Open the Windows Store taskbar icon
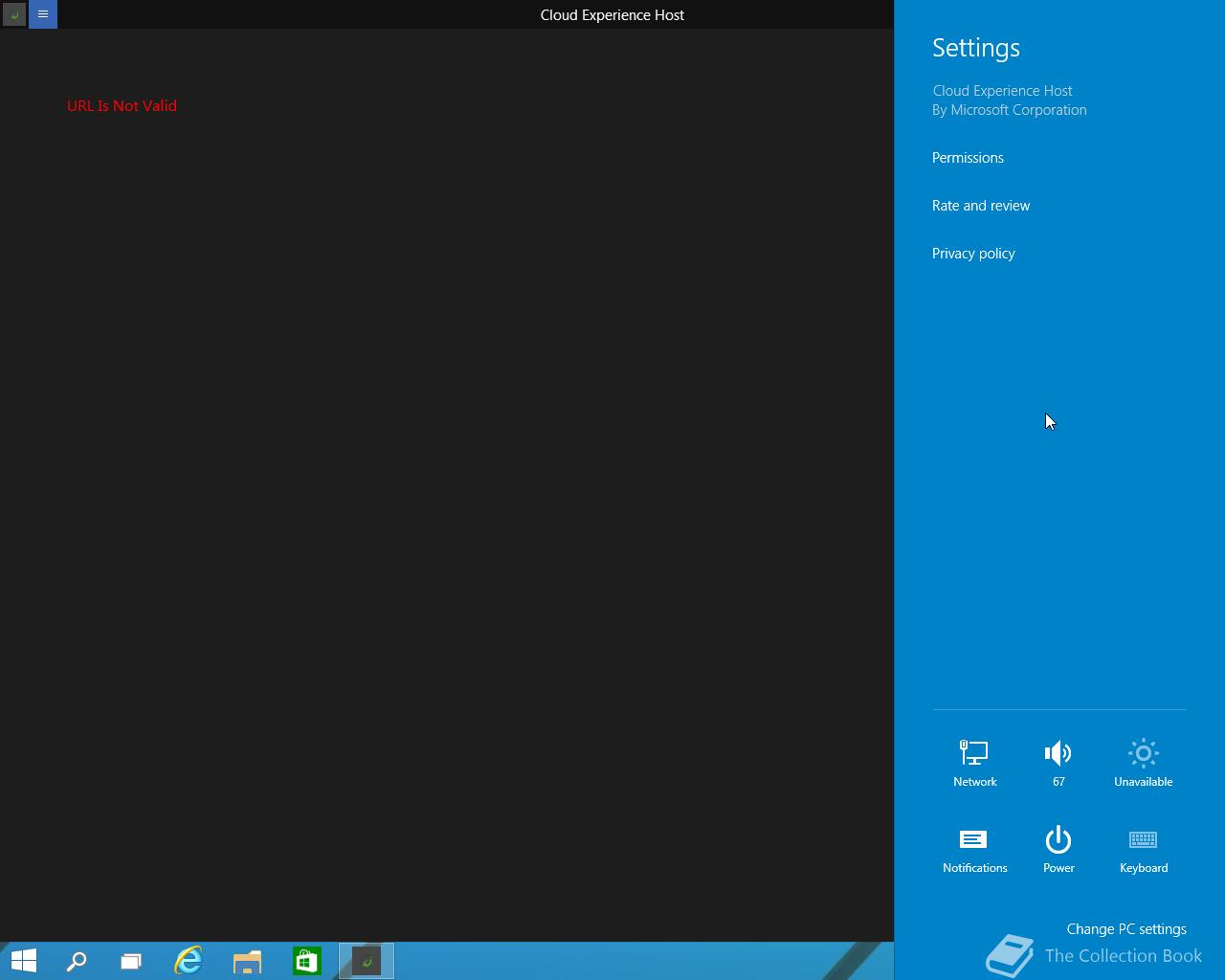Image resolution: width=1225 pixels, height=980 pixels. 307,961
